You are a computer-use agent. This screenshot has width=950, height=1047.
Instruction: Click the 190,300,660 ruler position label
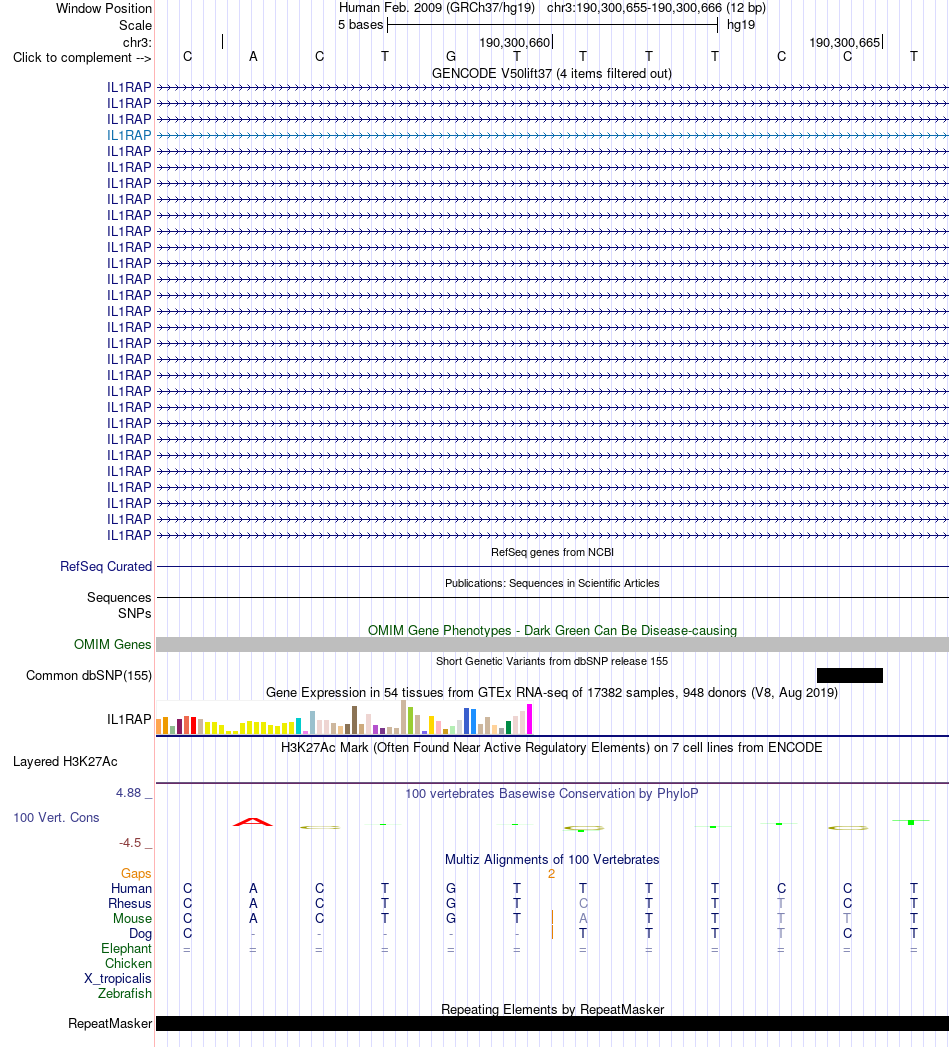(514, 43)
